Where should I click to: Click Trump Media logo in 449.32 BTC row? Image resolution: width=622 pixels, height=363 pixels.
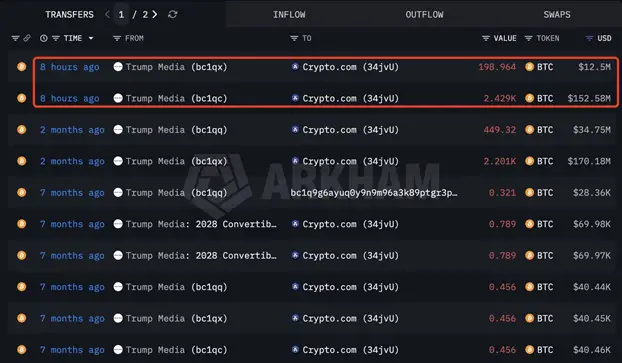pos(118,129)
